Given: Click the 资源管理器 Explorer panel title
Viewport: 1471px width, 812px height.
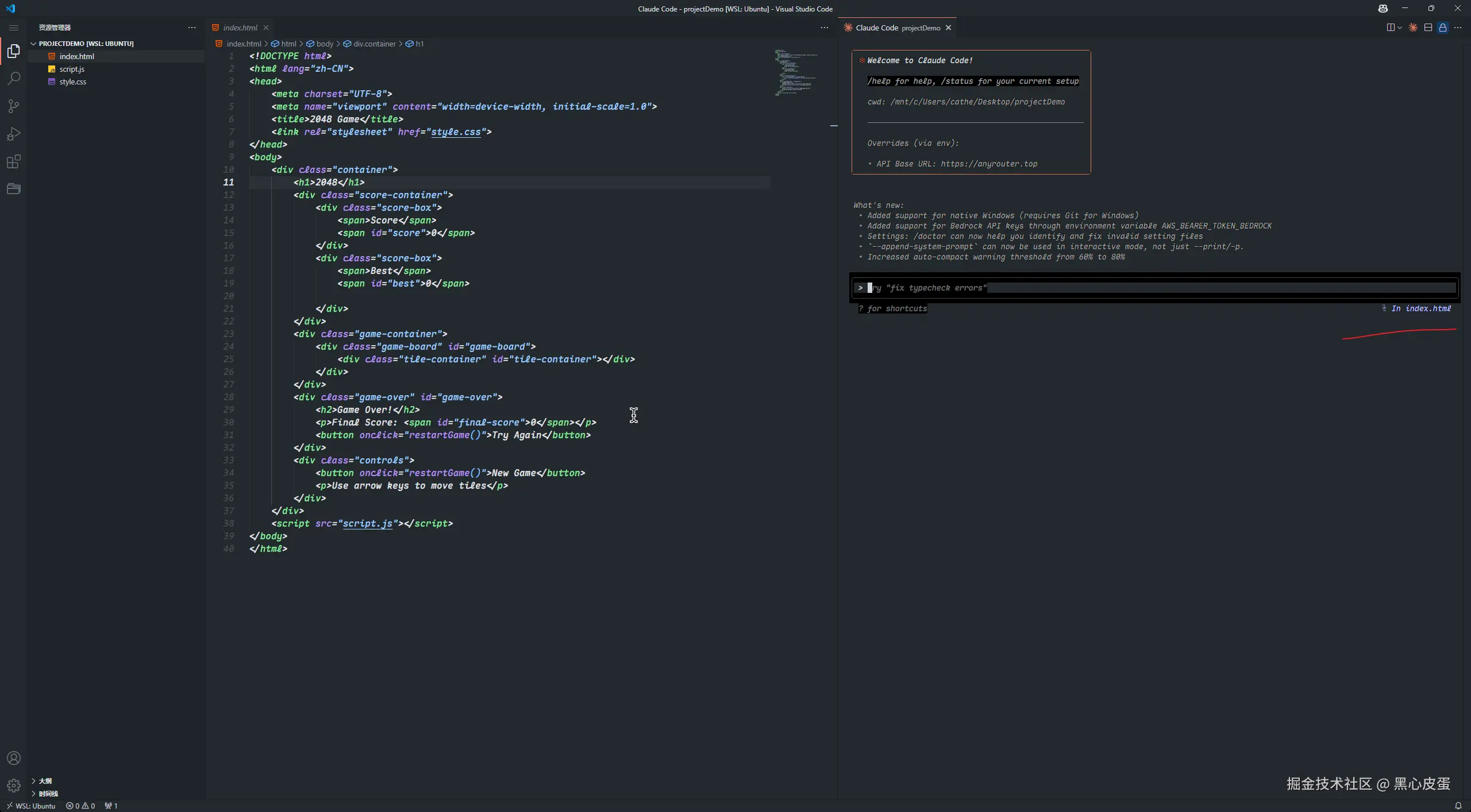Looking at the screenshot, I should pos(55,28).
